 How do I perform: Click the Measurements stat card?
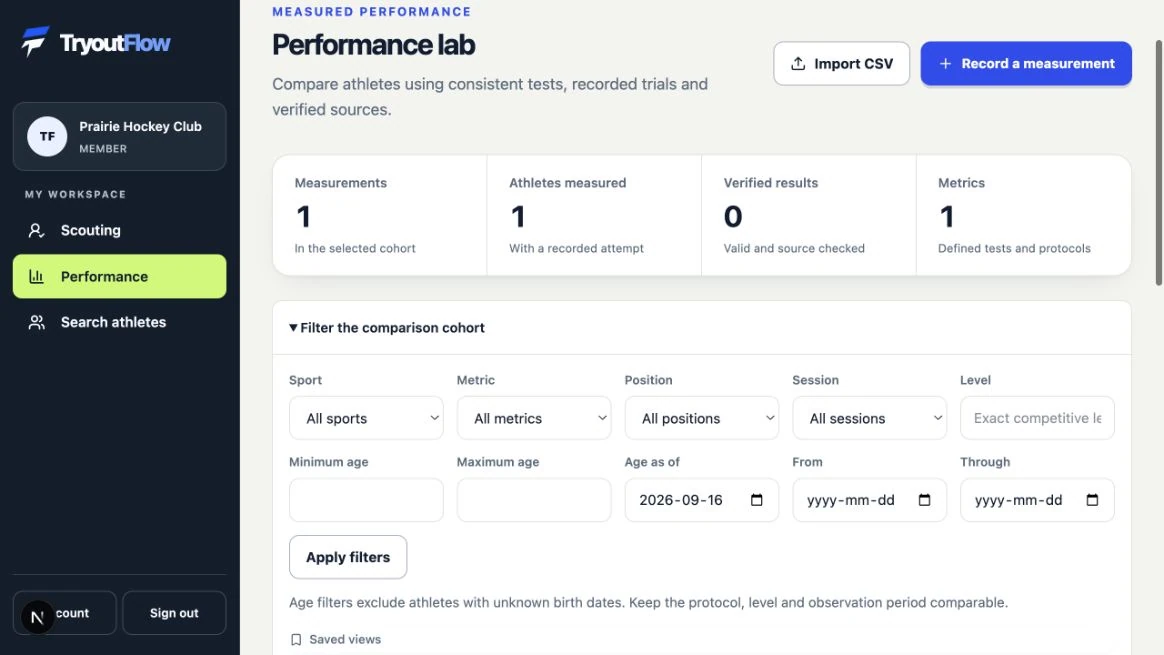(x=380, y=215)
